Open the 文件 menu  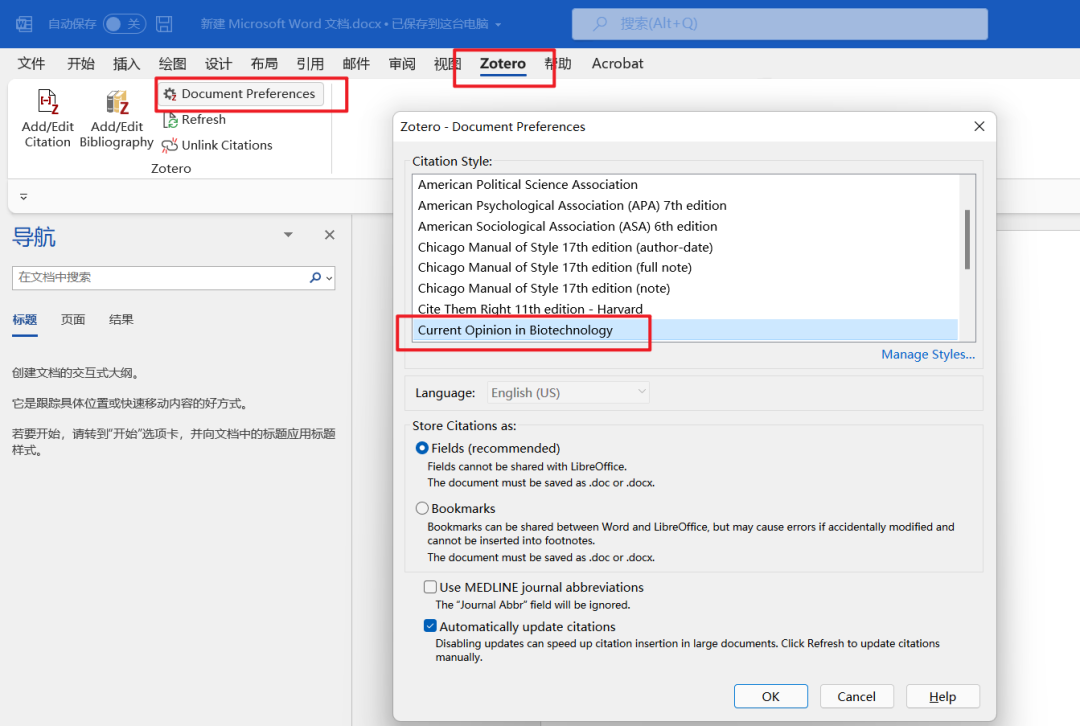pyautogui.click(x=31, y=64)
